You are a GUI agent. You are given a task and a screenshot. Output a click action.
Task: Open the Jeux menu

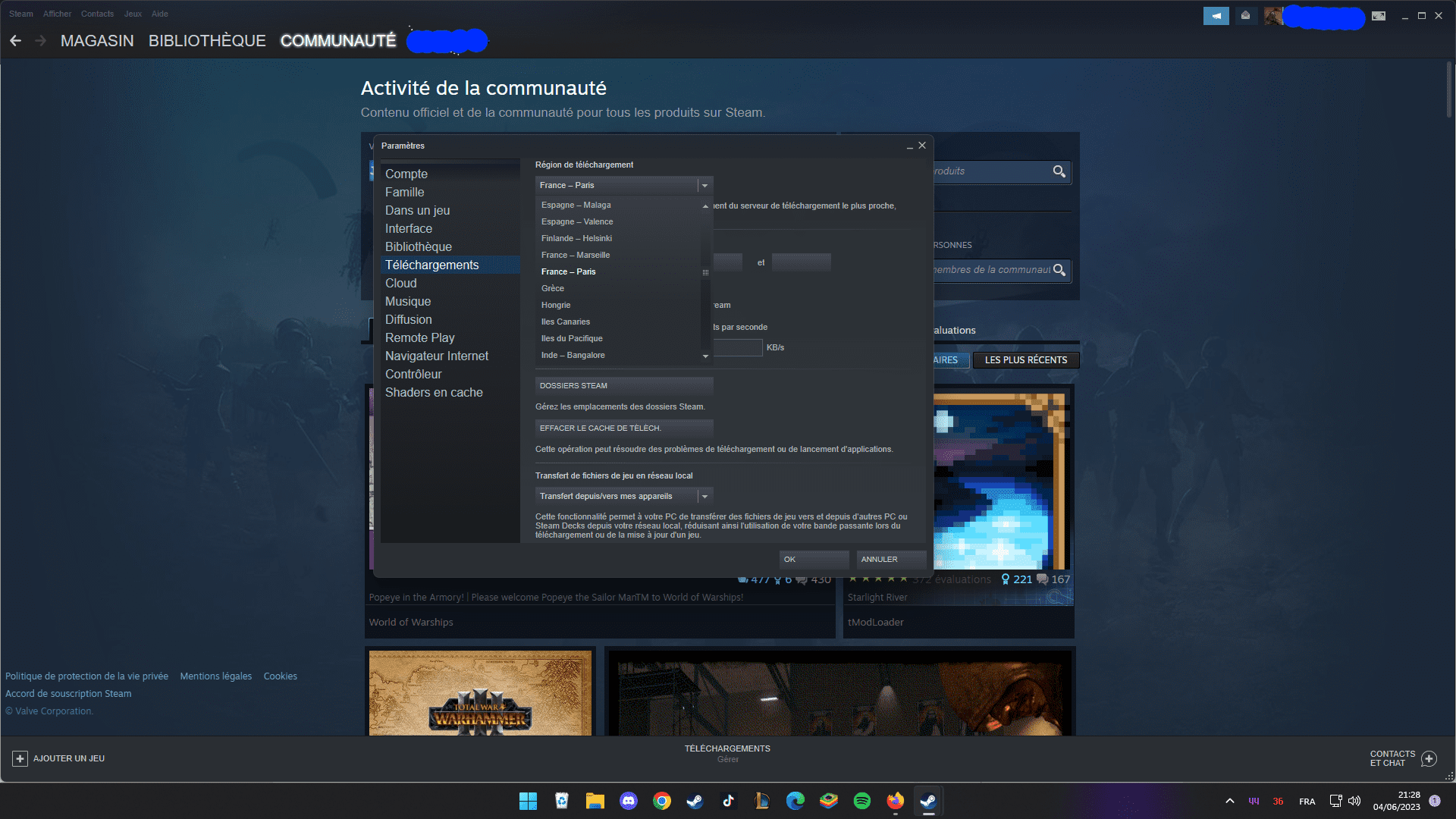click(133, 14)
